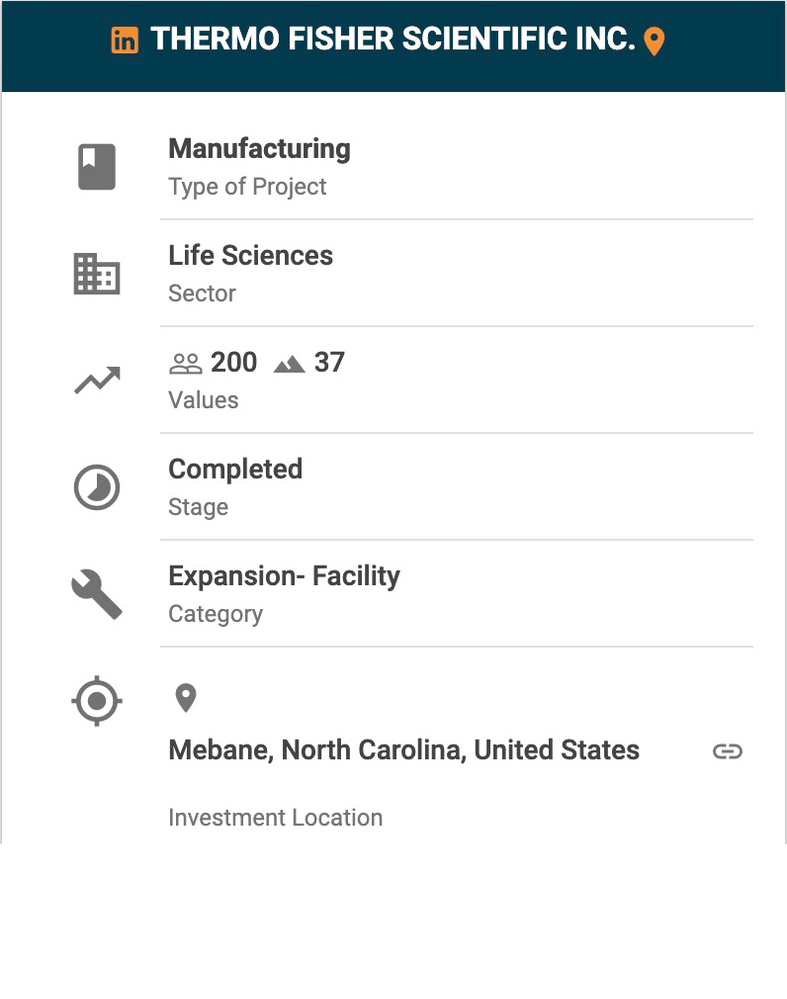Screen dimensions: 787x999
Task: Select the Life Sciences sector text
Action: click(x=250, y=256)
